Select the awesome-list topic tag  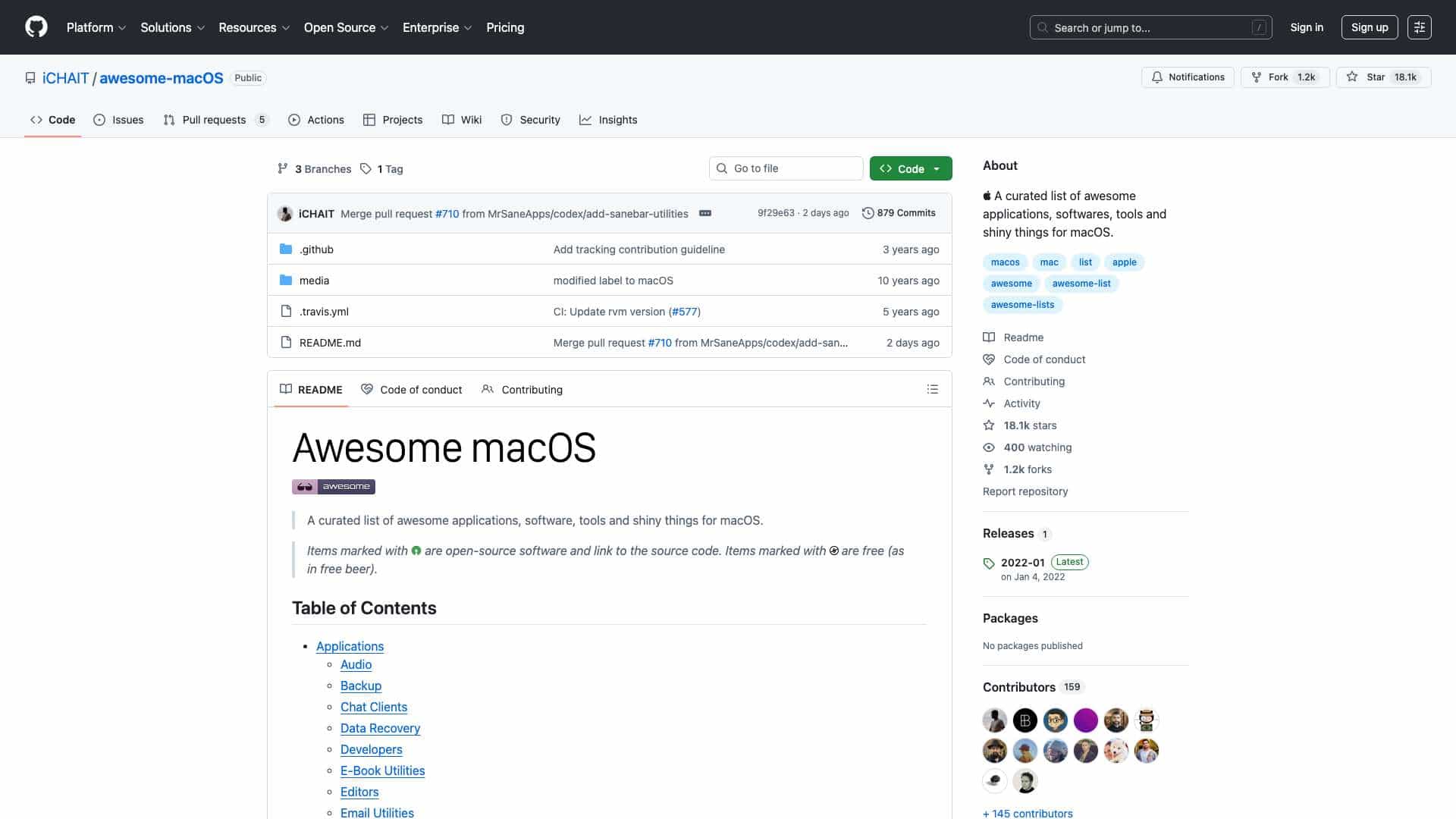(x=1081, y=284)
